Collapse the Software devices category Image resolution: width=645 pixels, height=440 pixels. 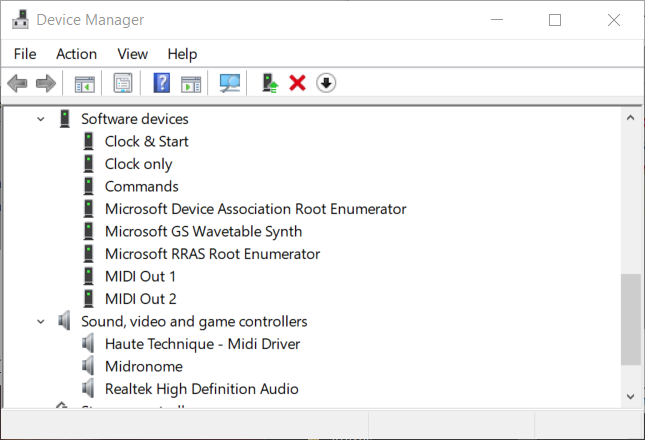point(41,119)
